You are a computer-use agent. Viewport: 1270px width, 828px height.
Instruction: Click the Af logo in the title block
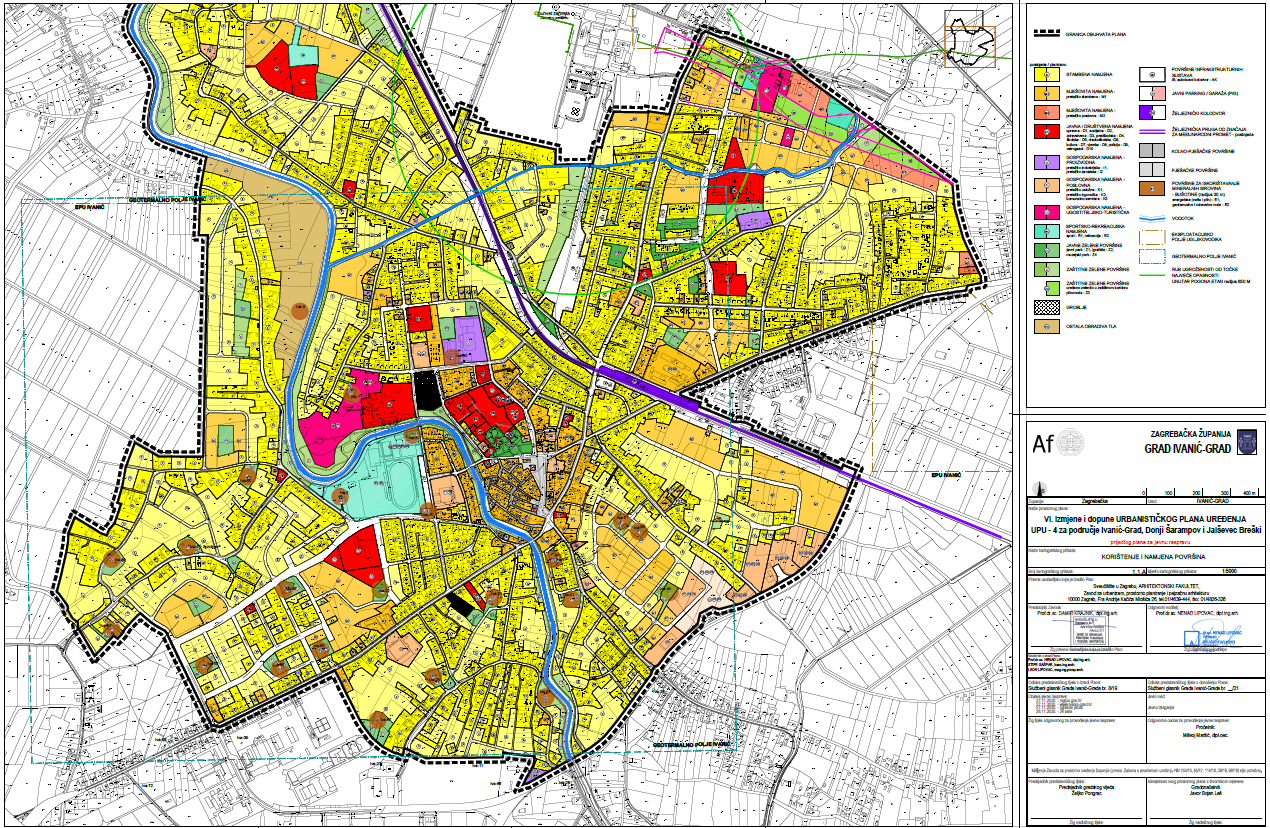(x=1043, y=443)
